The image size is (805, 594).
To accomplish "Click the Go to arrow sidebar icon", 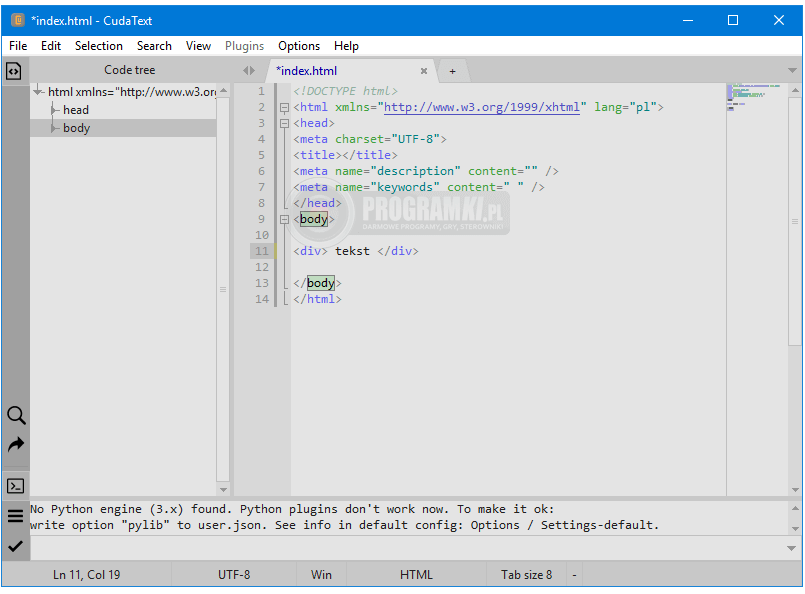I will coord(16,445).
